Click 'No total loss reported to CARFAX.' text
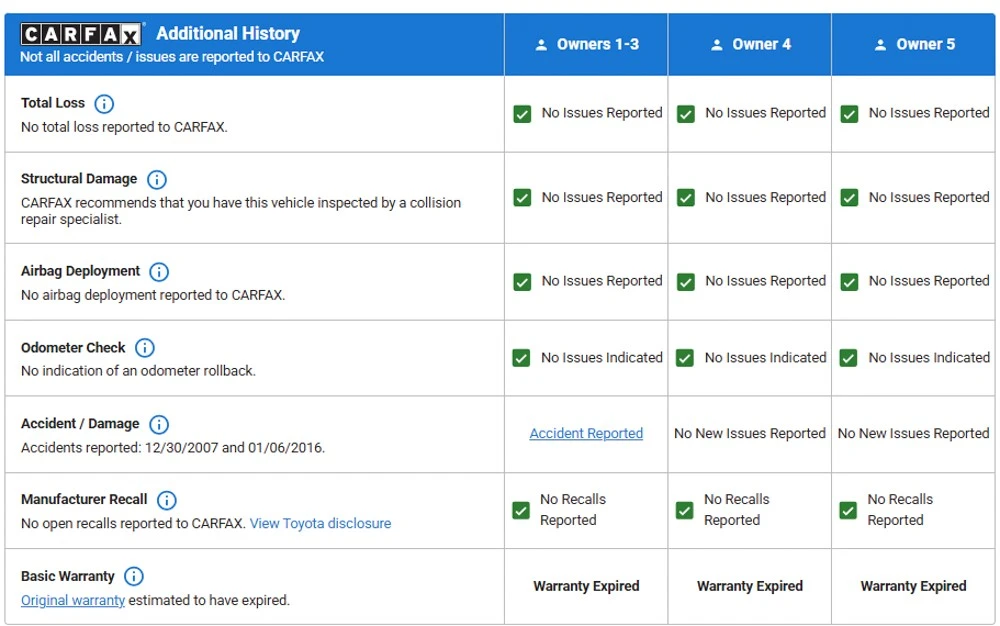Viewport: 1000px width, 626px height. pos(124,127)
